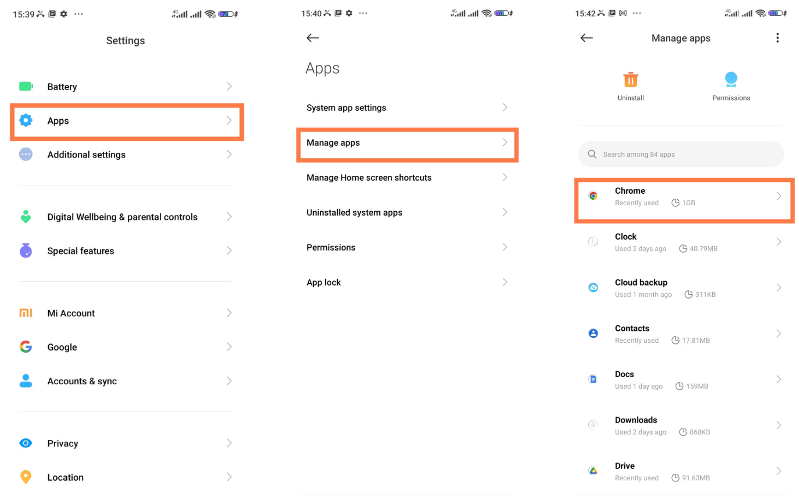Tap the Cloud backup app icon
The image size is (799, 499).
593,287
